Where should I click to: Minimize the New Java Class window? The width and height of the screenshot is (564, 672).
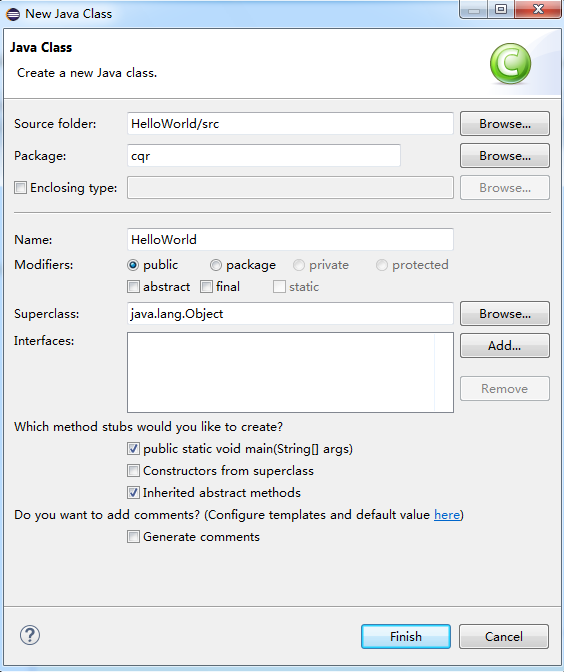pos(474,10)
